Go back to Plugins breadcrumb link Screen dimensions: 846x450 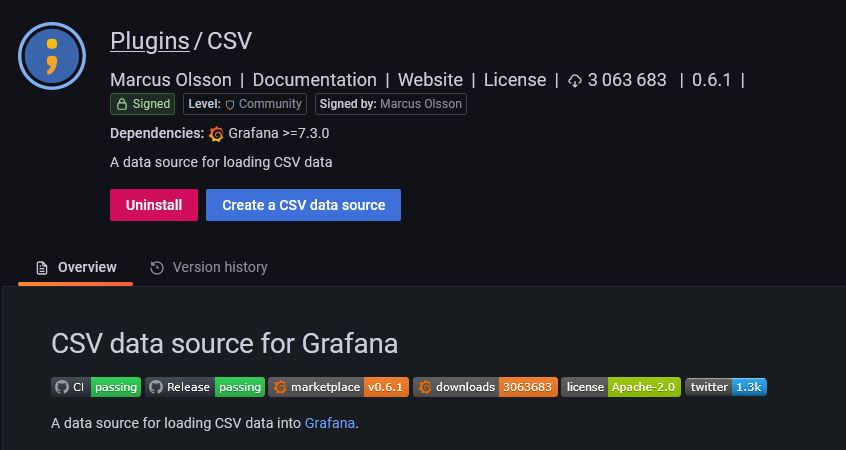click(x=149, y=41)
